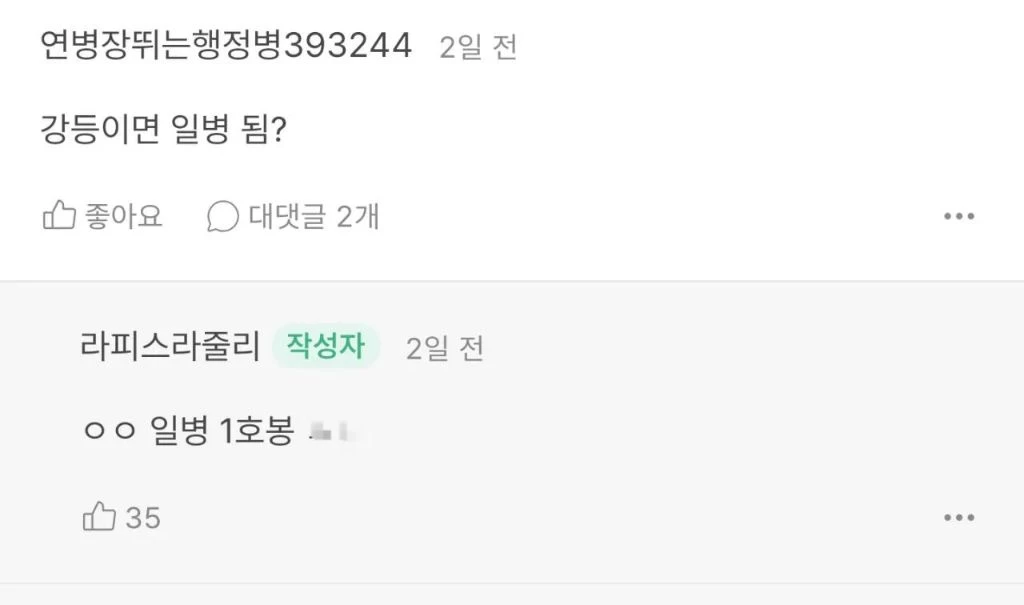Open profile of 연병장뛰는행정병393244
The width and height of the screenshot is (1024, 605).
click(x=226, y=46)
